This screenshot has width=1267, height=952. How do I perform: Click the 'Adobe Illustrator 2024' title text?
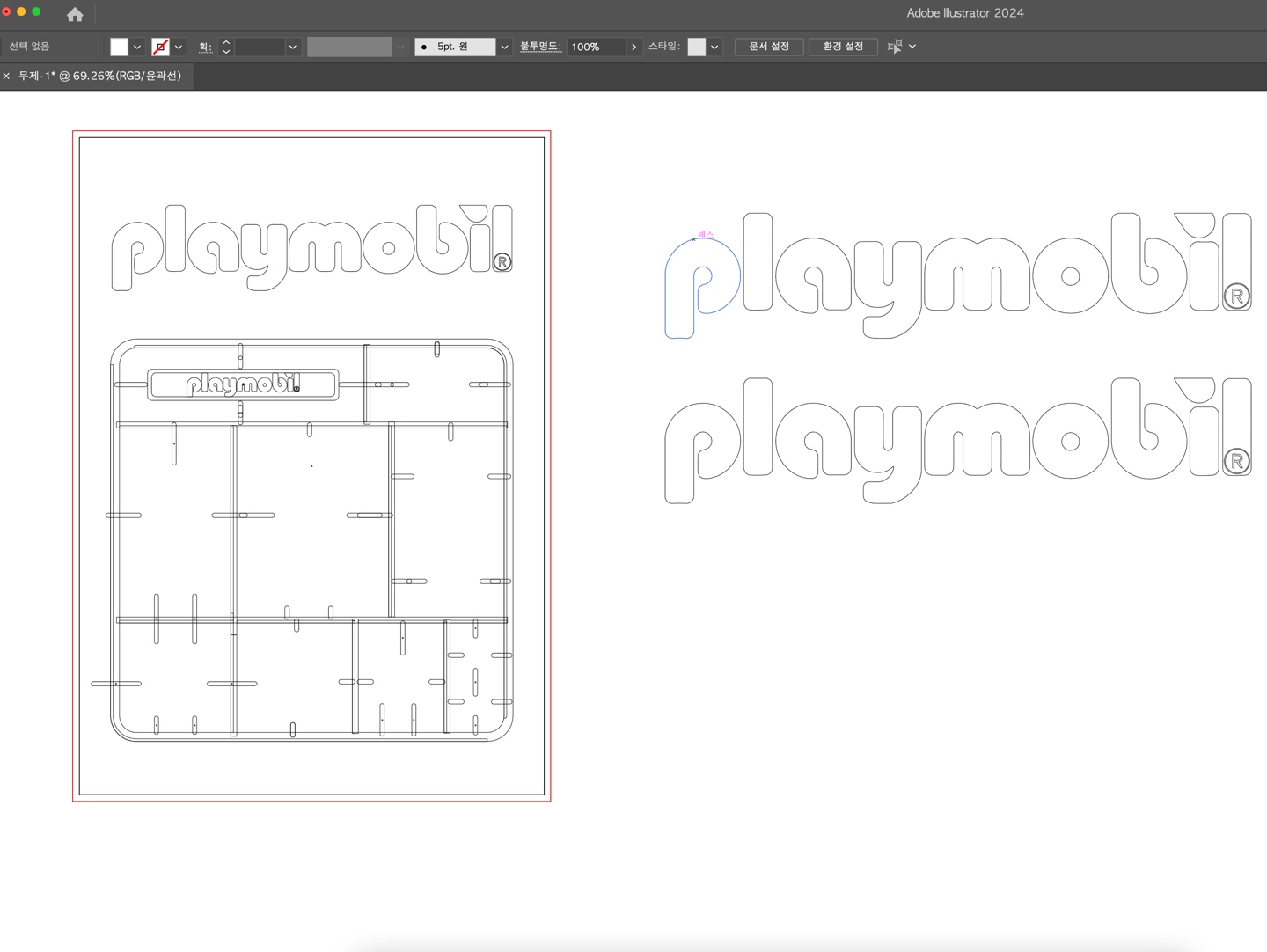965,13
